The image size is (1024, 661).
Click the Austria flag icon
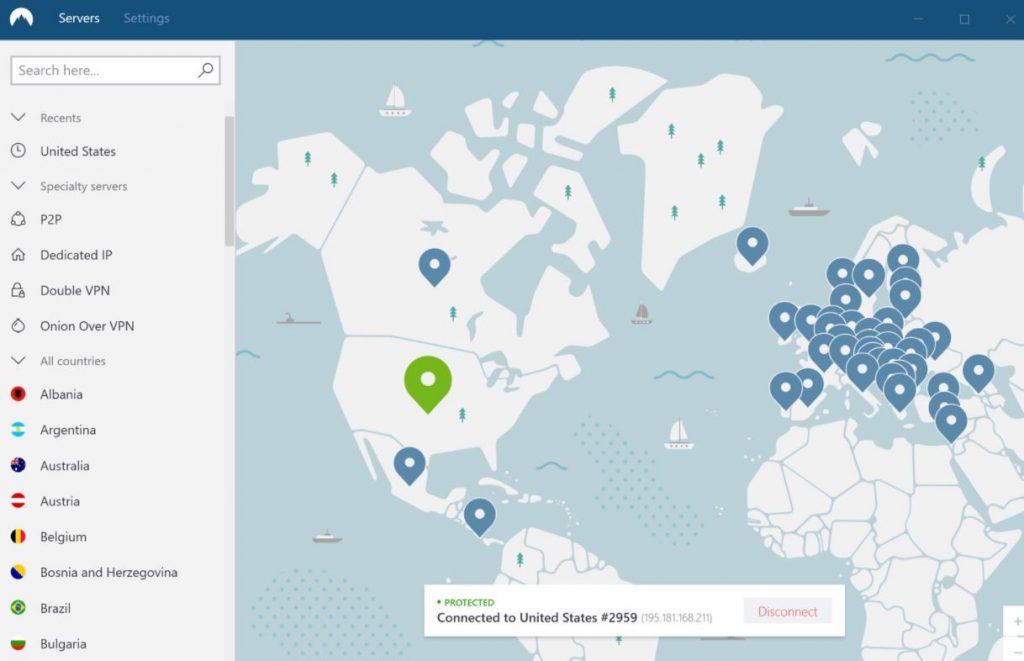(x=18, y=500)
